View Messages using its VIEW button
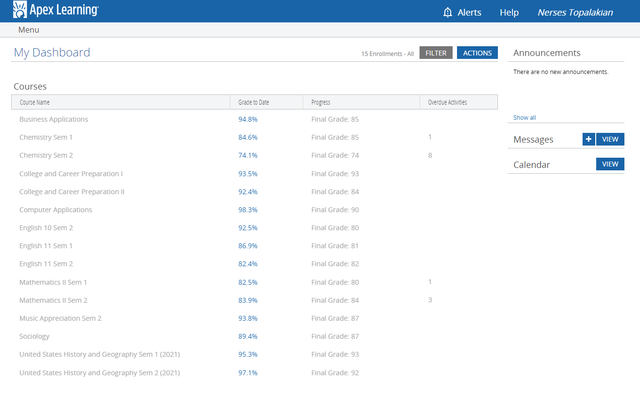 [610, 139]
